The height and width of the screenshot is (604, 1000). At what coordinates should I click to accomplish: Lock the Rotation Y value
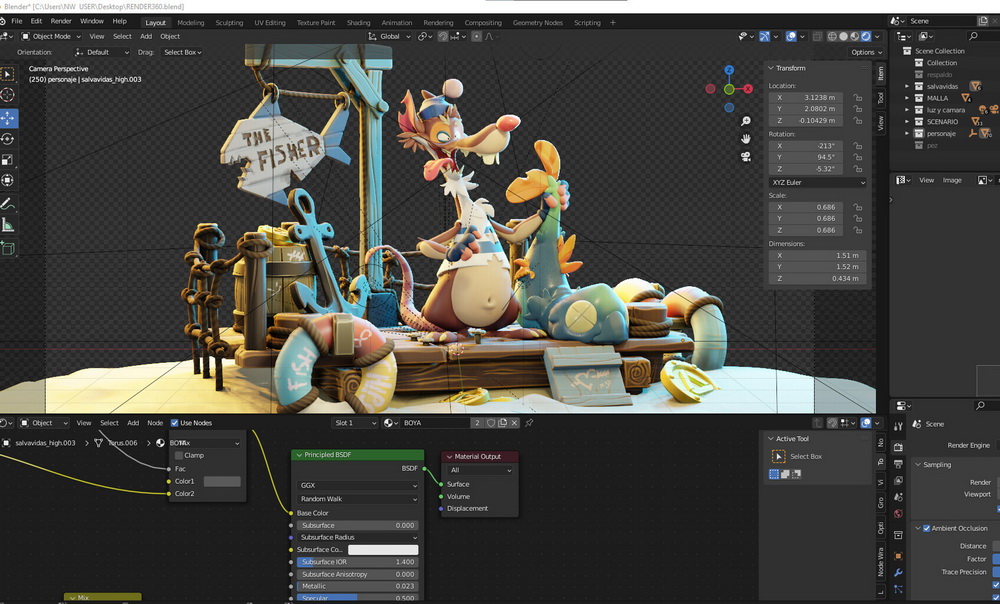[858, 158]
